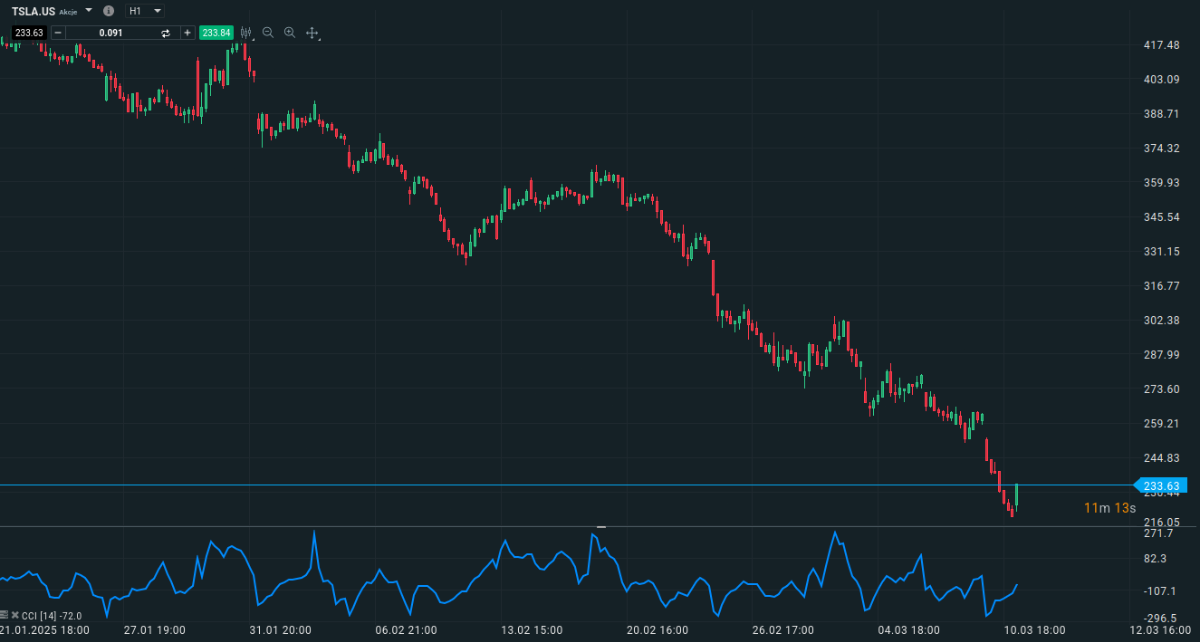The image size is (1200, 642).
Task: Click the swap arrows icon in volume field
Action: coord(166,33)
